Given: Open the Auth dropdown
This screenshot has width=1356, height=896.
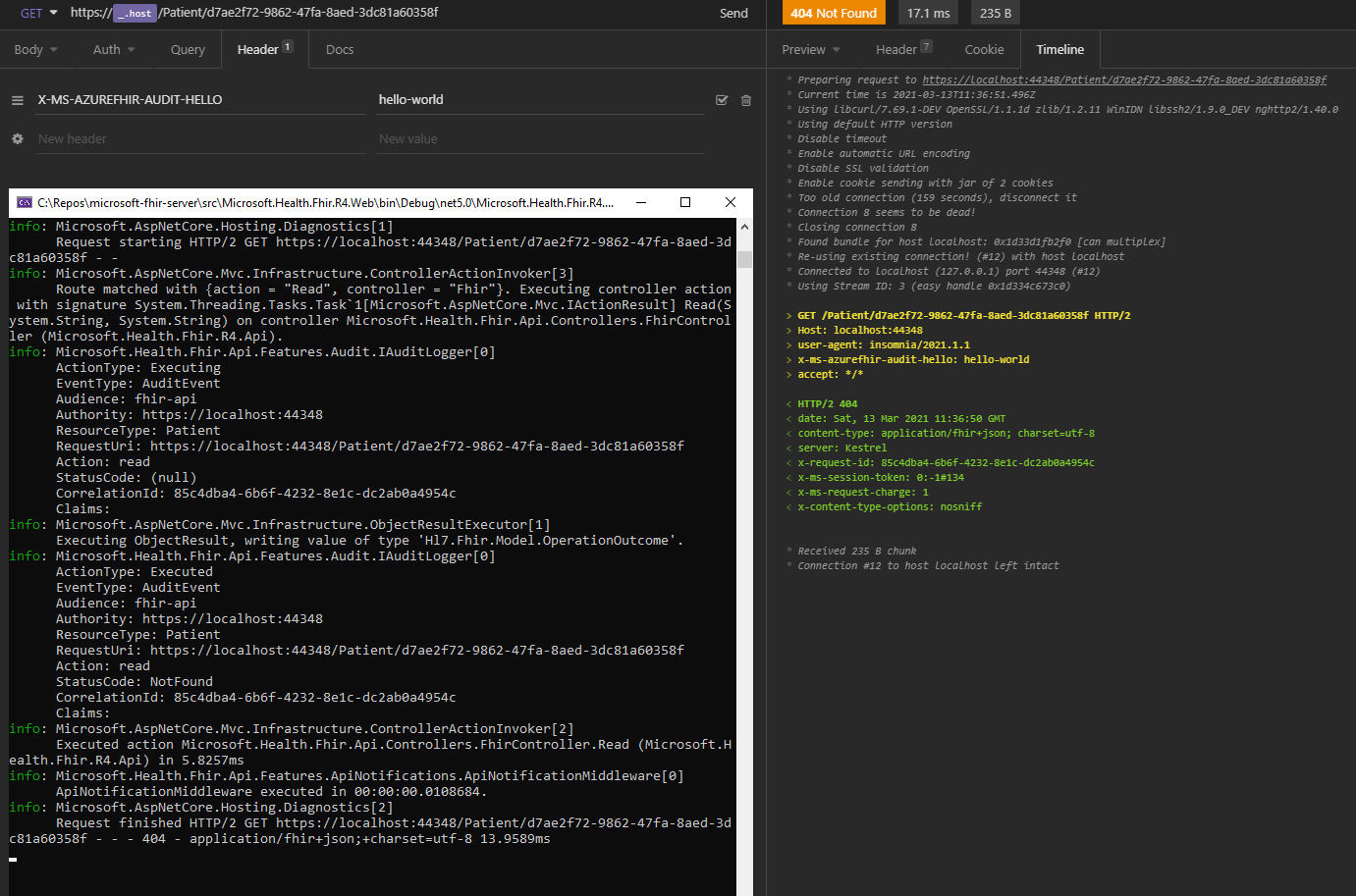Looking at the screenshot, I should [112, 49].
